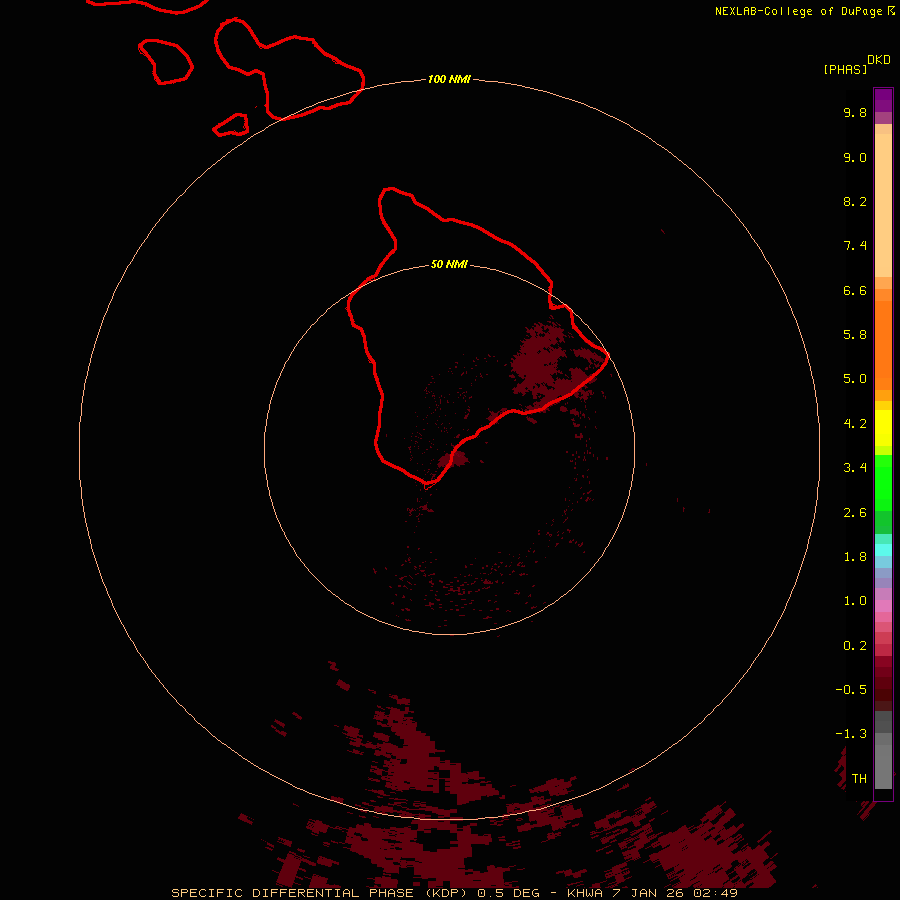Click the 2.6 scale value
Viewport: 900px width, 900px height.
(x=855, y=513)
